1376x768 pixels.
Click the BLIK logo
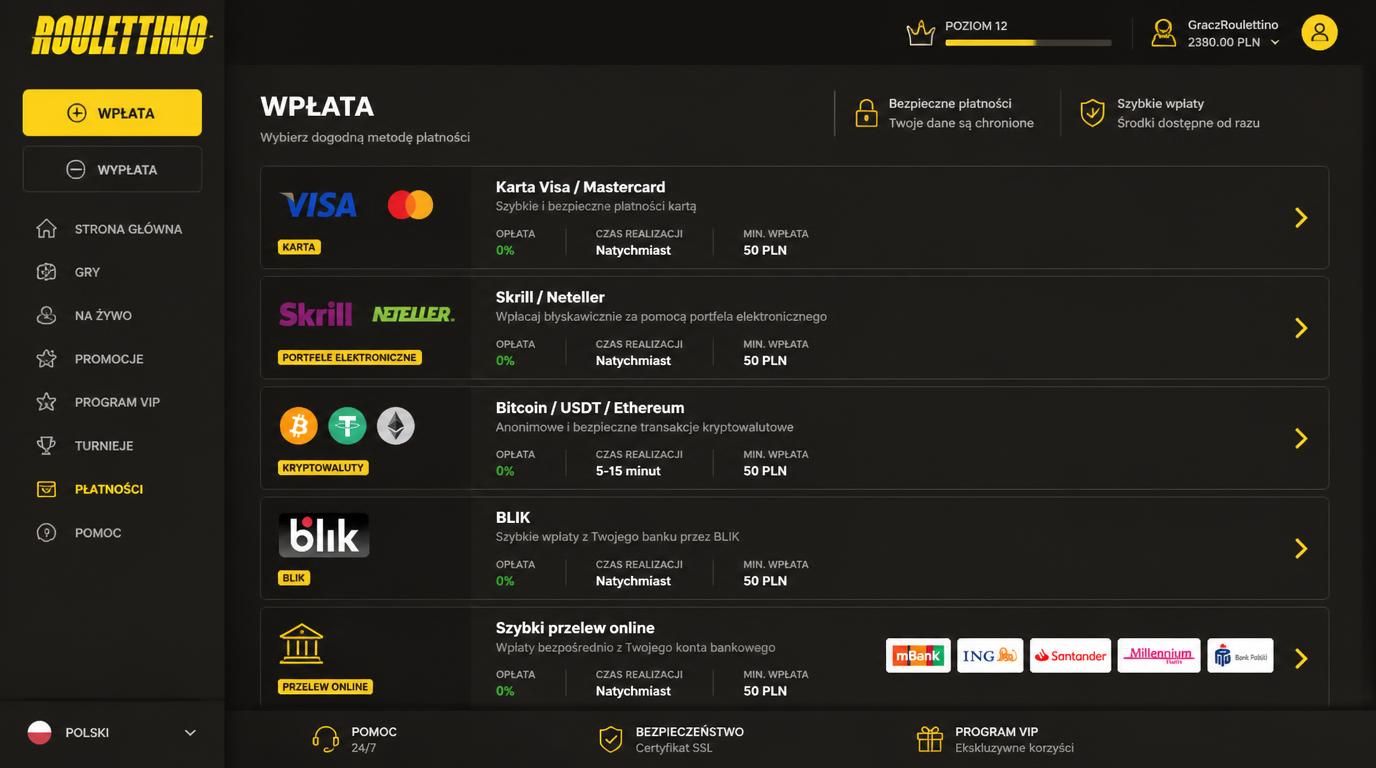tap(324, 536)
